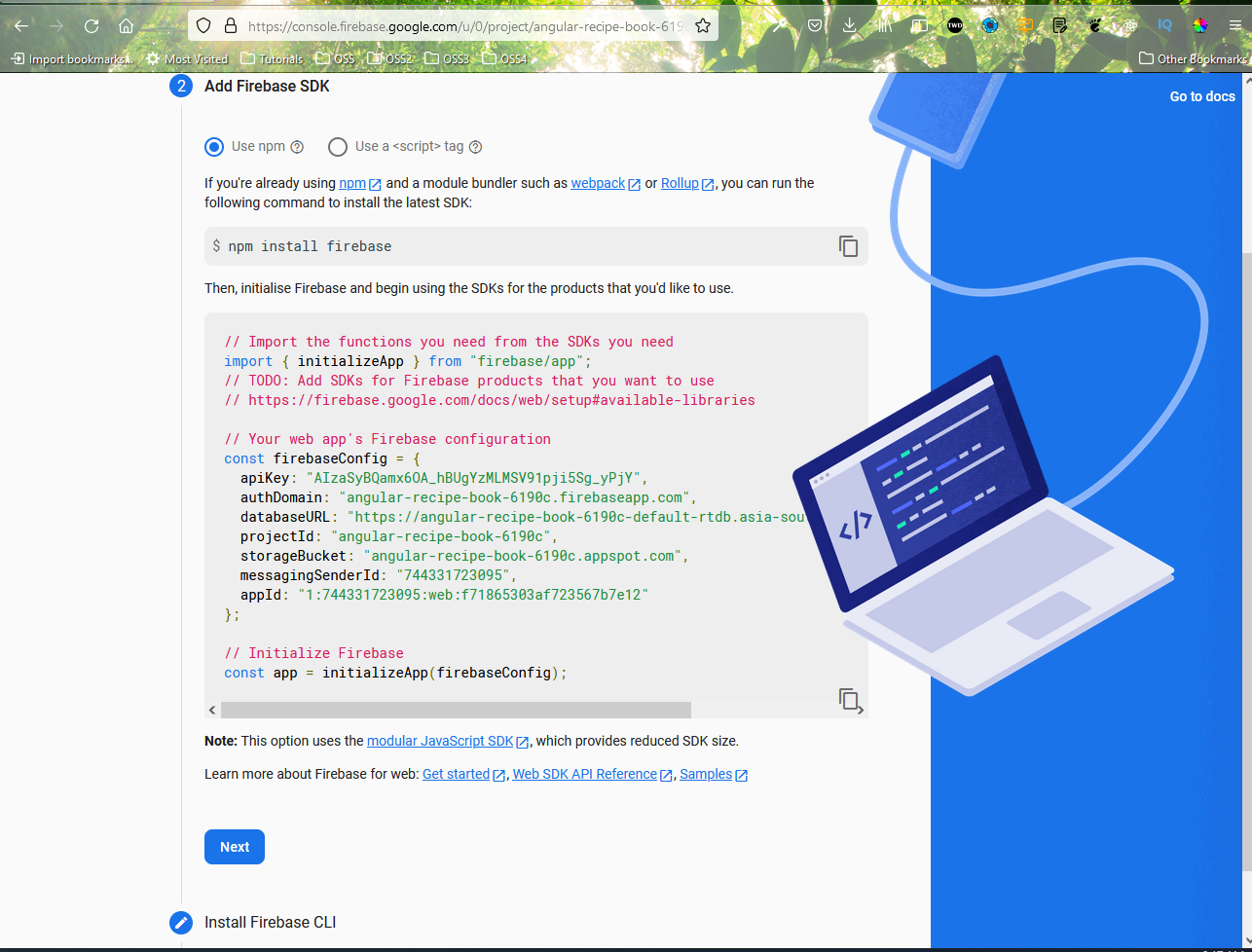Open the downloads panel

pos(849,26)
